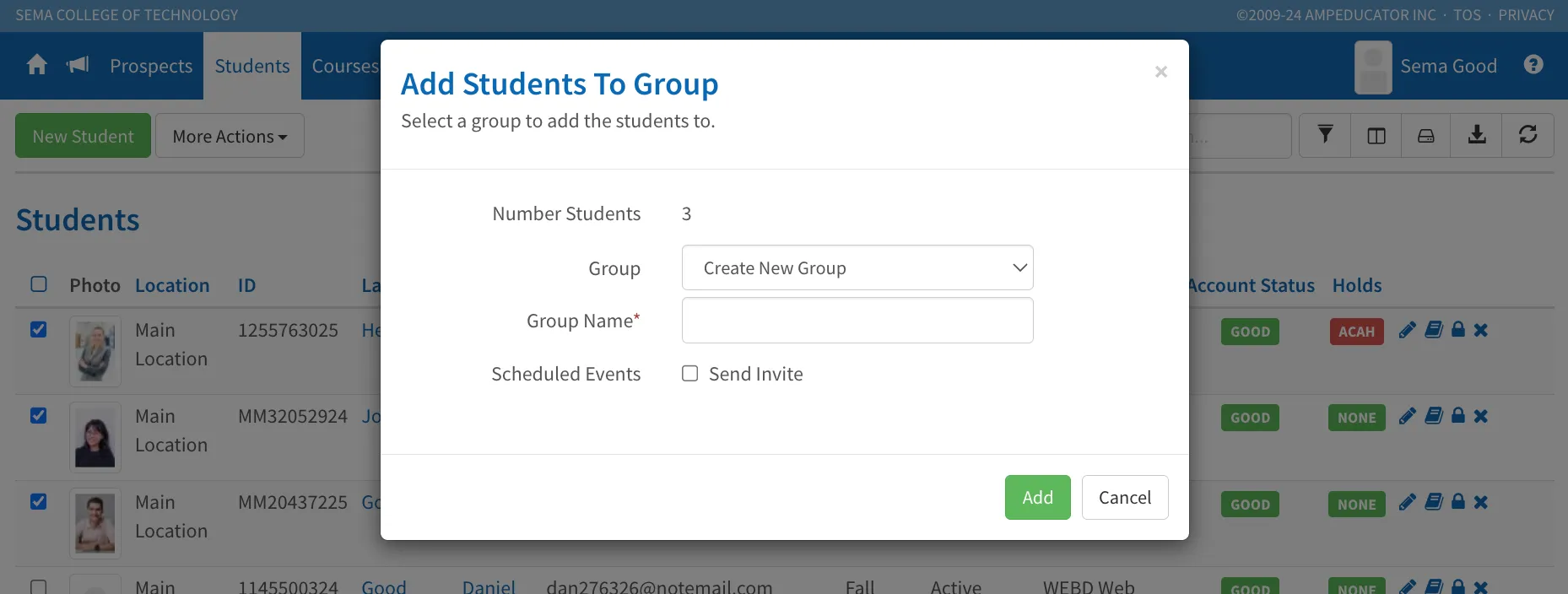
Task: Click the print icon in toolbar
Action: [x=1426, y=135]
